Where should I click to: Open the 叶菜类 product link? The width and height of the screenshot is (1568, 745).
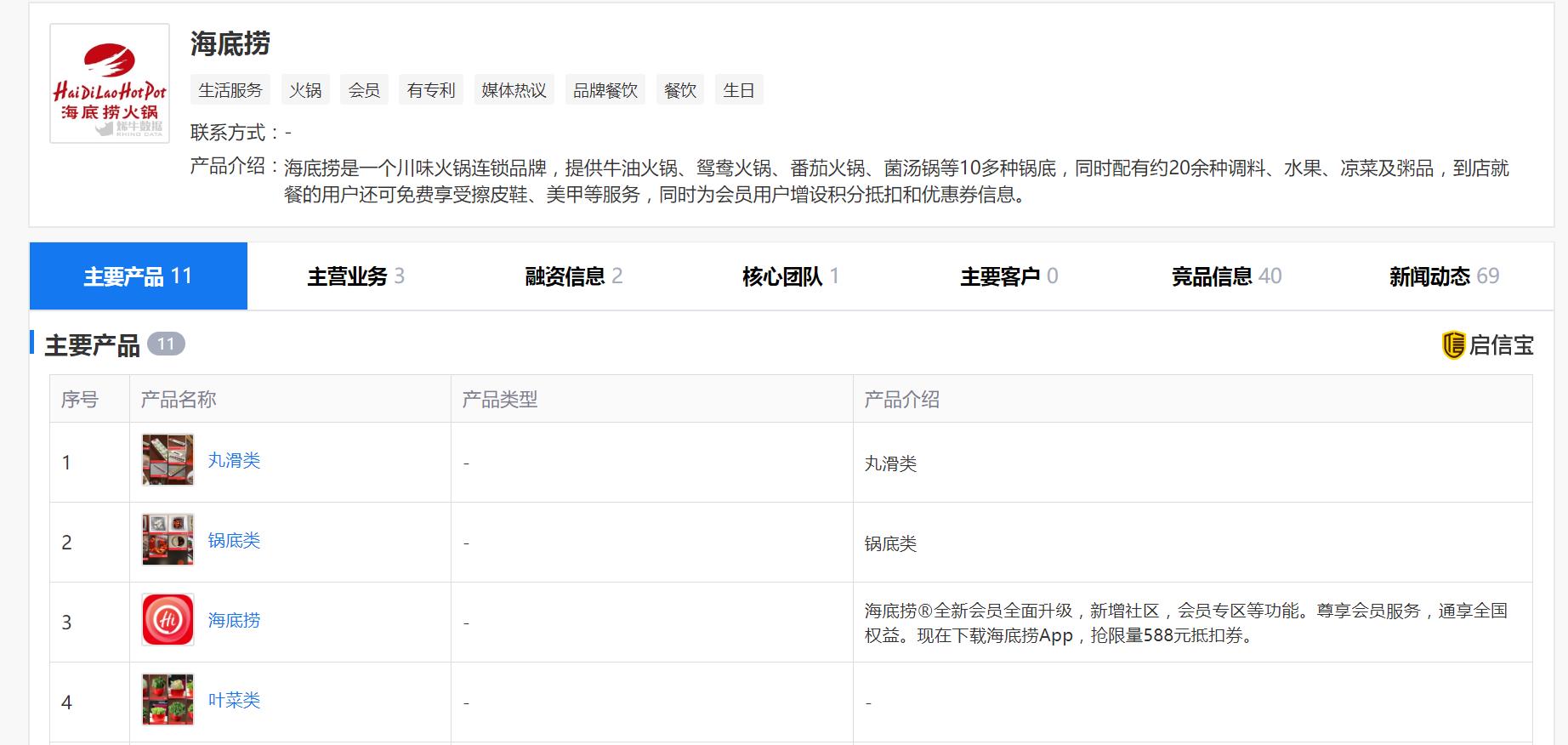(x=234, y=701)
